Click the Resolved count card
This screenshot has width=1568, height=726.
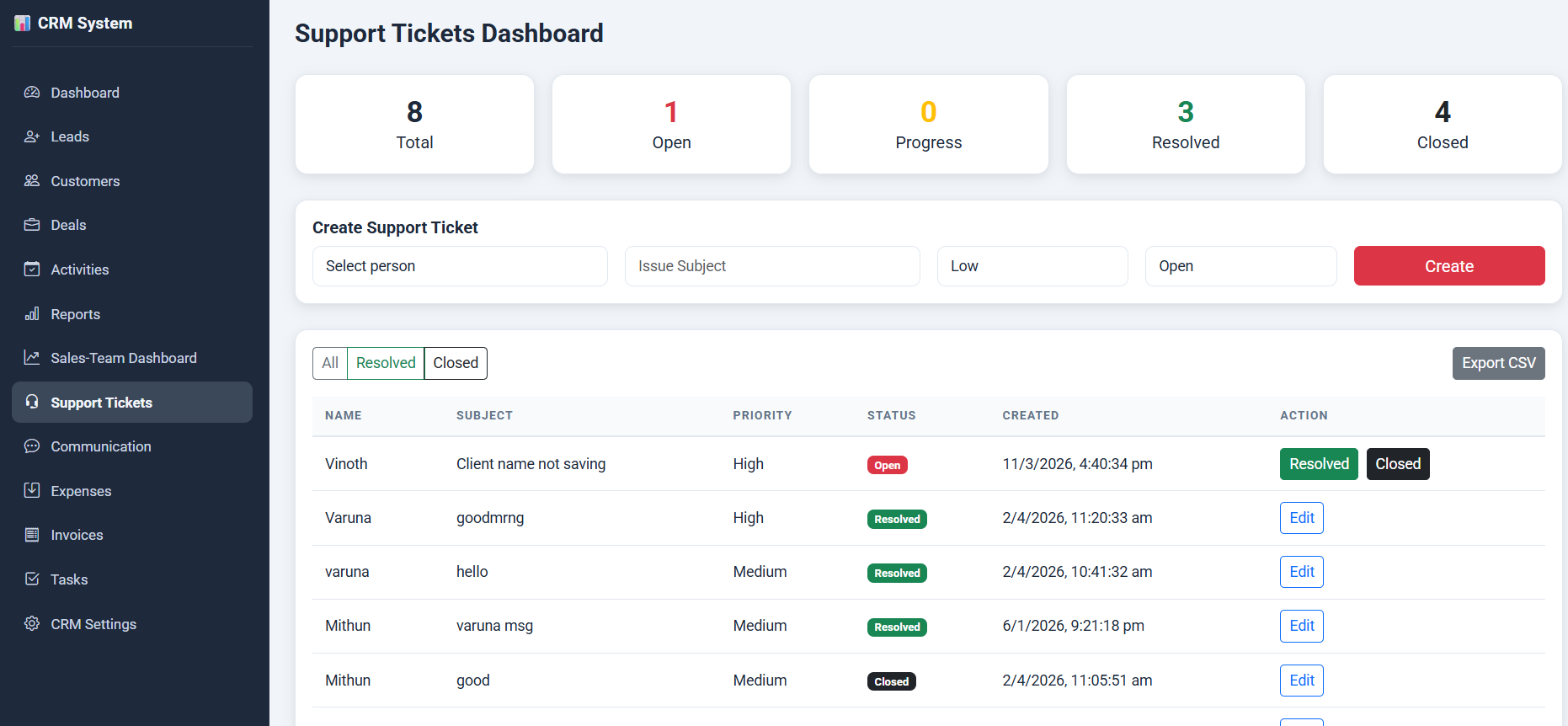click(1186, 125)
